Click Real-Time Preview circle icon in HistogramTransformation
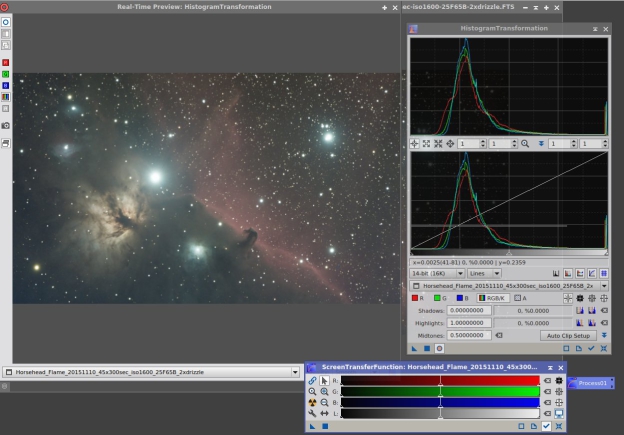The height and width of the screenshot is (435, 624). (439, 349)
